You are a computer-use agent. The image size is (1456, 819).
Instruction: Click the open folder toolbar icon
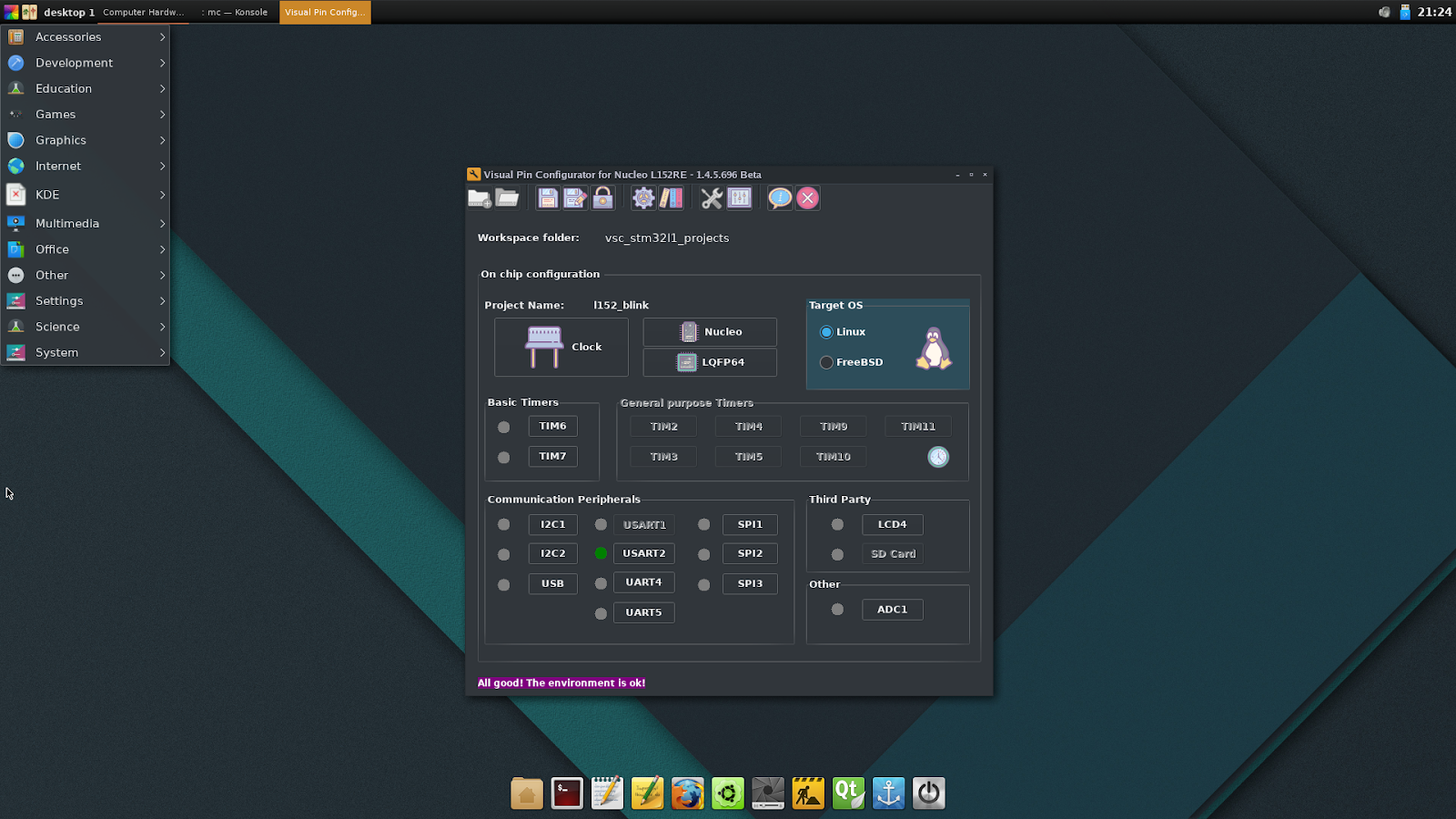tap(508, 198)
